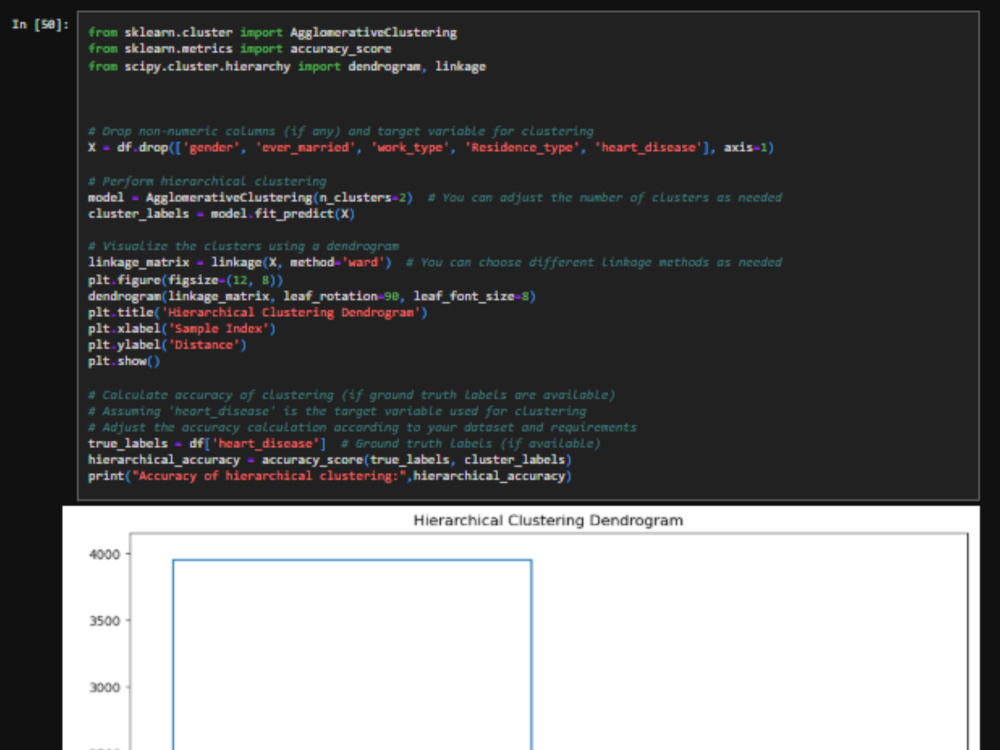Click the linkage_matrix ward line
The height and width of the screenshot is (750, 1000).
pos(434,263)
